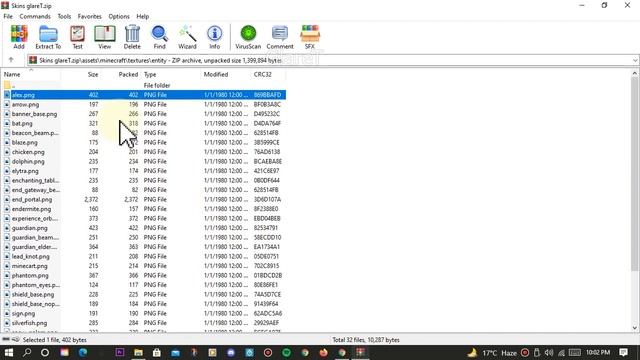Launch the Wizard tool

pos(187,37)
